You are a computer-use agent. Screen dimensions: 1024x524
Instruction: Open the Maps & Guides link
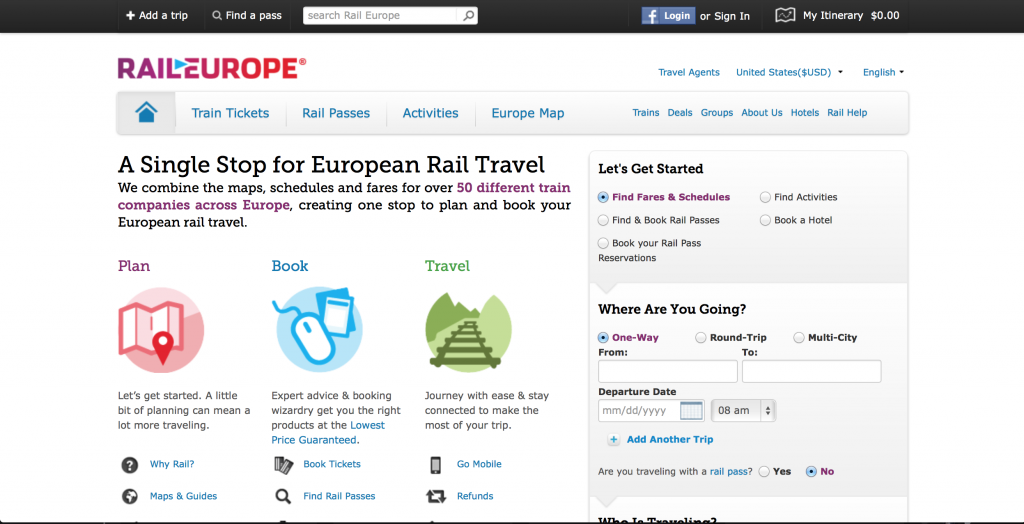coord(184,497)
